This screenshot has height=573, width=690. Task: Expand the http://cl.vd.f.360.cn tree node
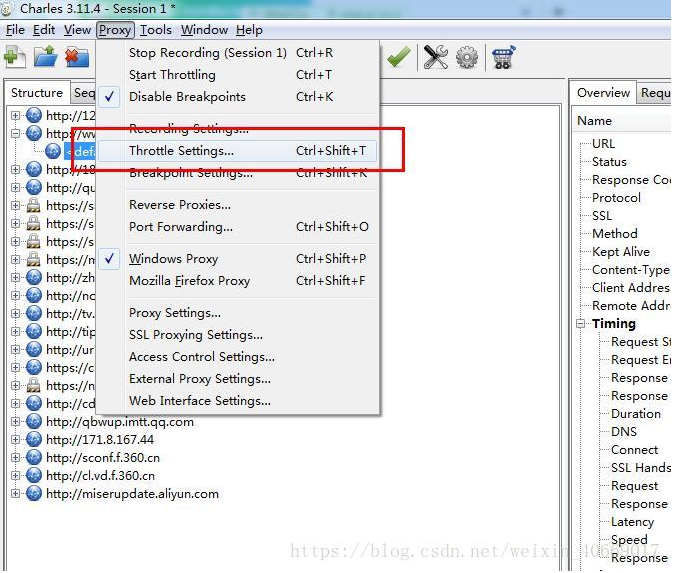15,475
